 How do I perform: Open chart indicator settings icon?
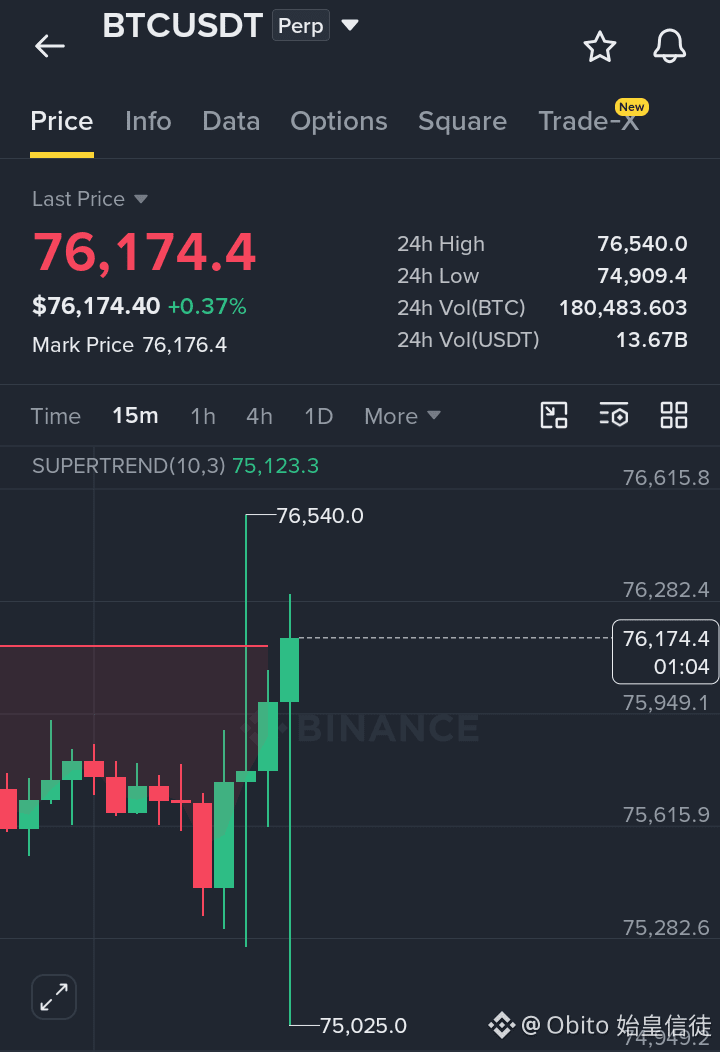tap(613, 415)
